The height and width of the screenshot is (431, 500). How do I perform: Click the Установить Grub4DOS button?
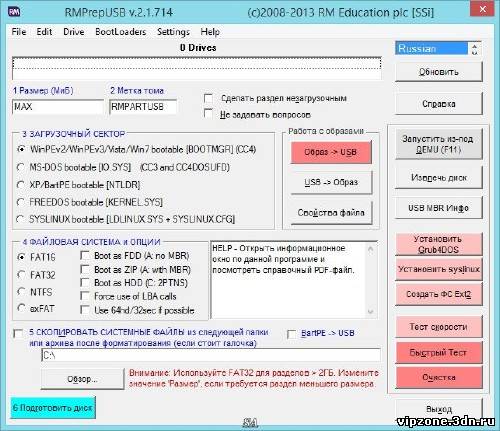[439, 244]
